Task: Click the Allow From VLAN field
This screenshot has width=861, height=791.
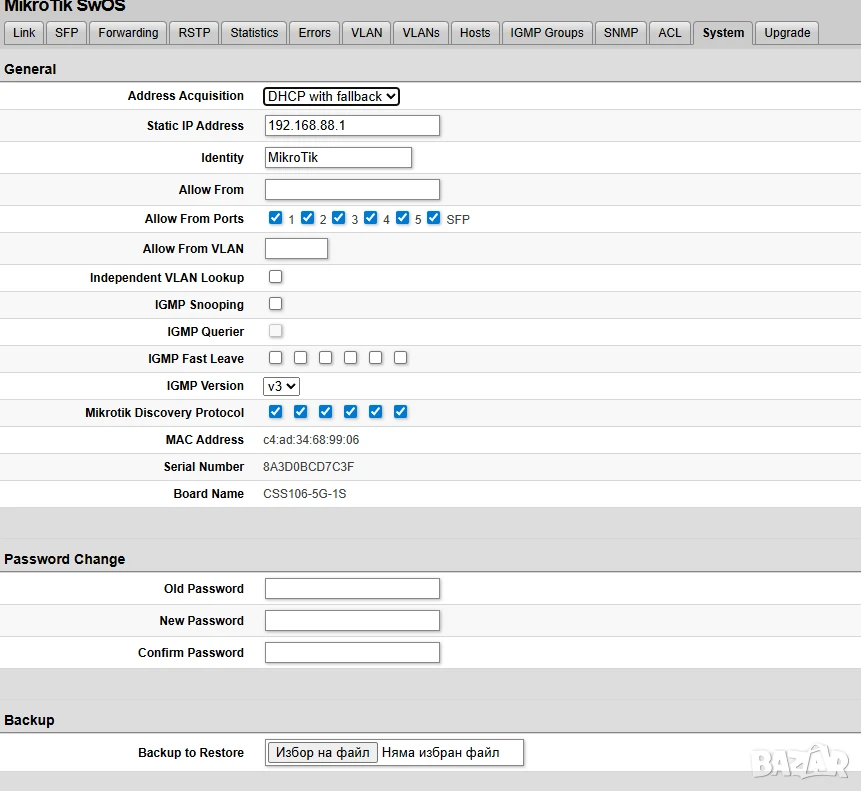Action: click(297, 248)
